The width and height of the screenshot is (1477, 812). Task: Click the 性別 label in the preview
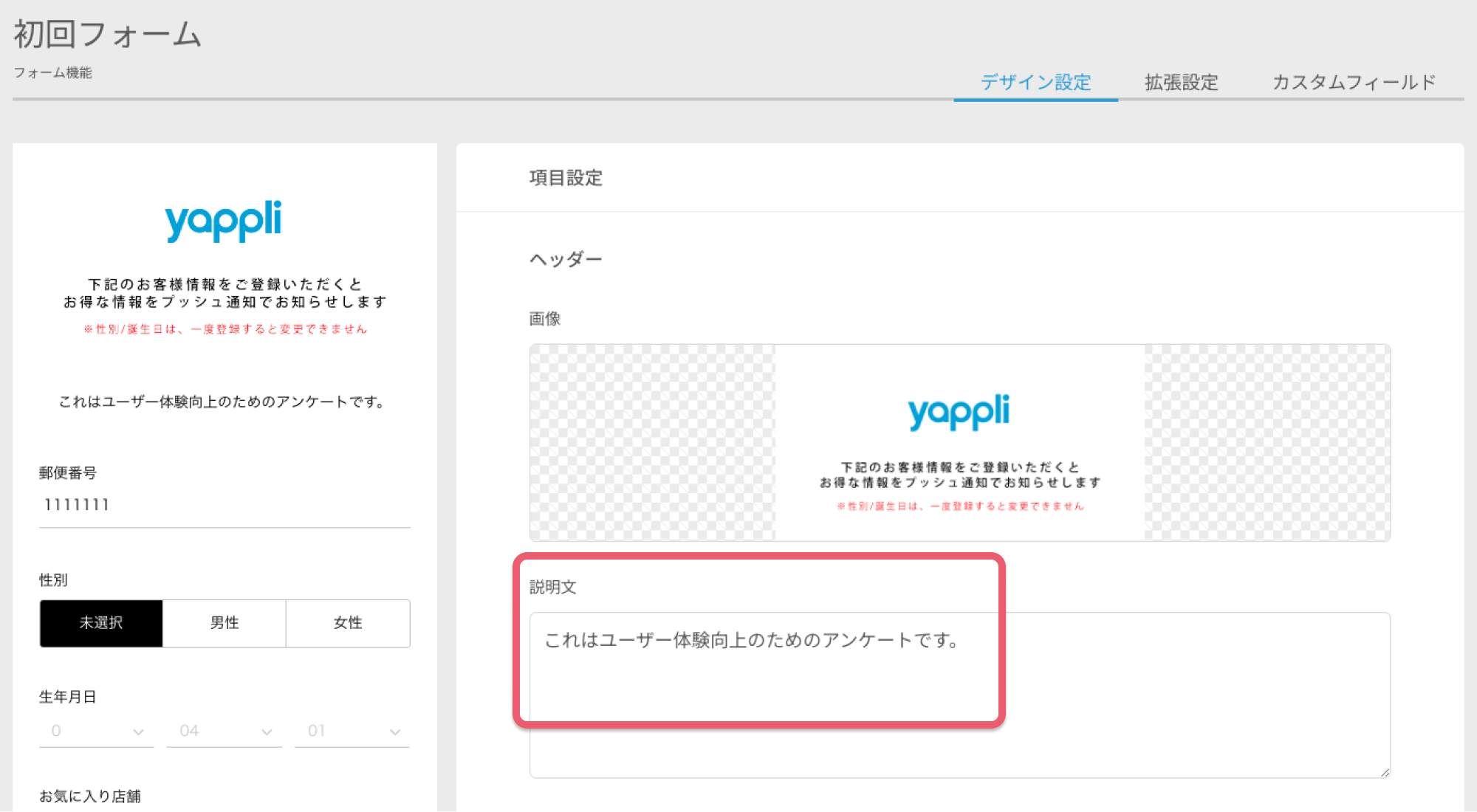tap(53, 580)
